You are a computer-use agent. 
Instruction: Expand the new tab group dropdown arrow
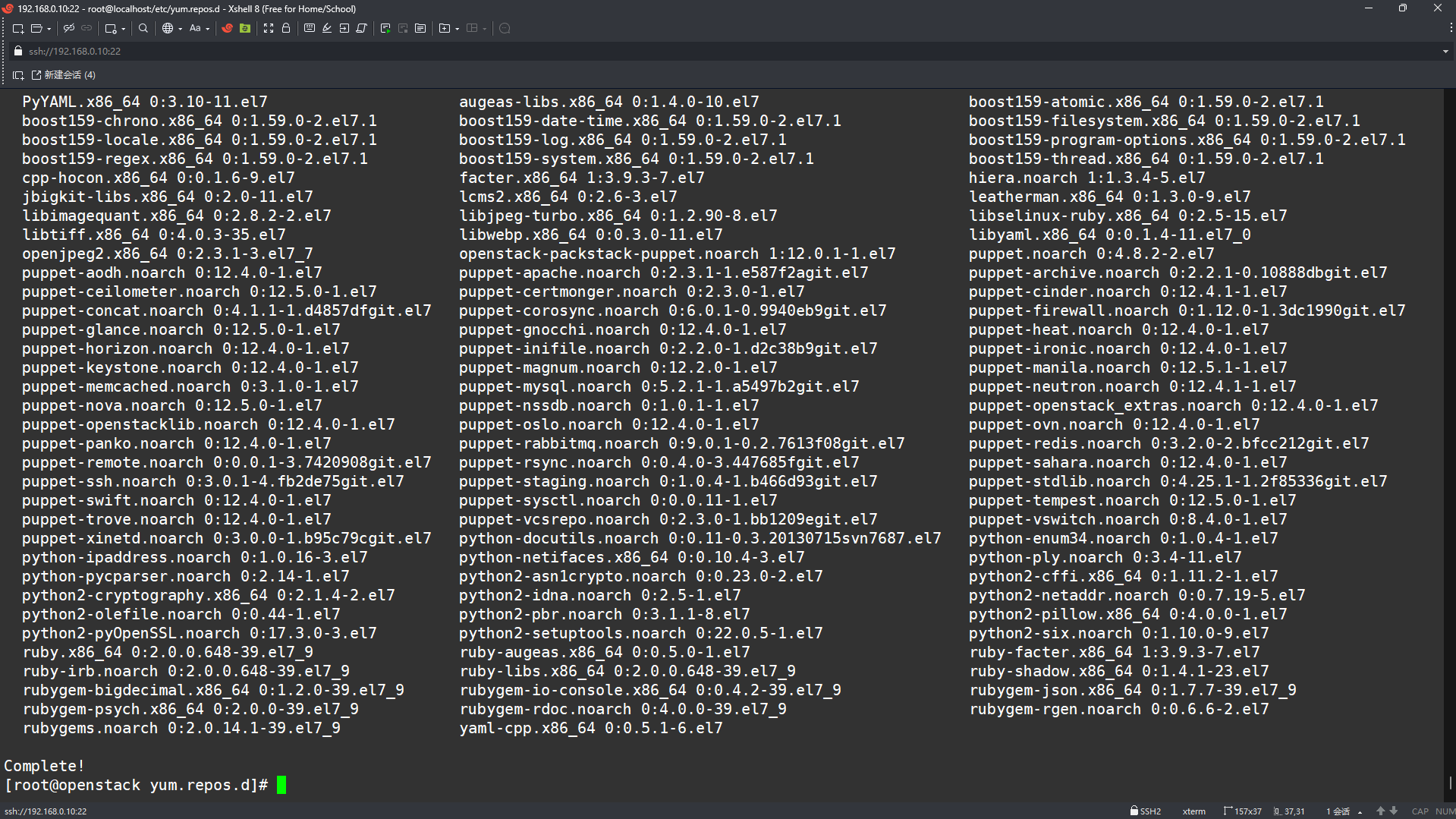point(457,29)
